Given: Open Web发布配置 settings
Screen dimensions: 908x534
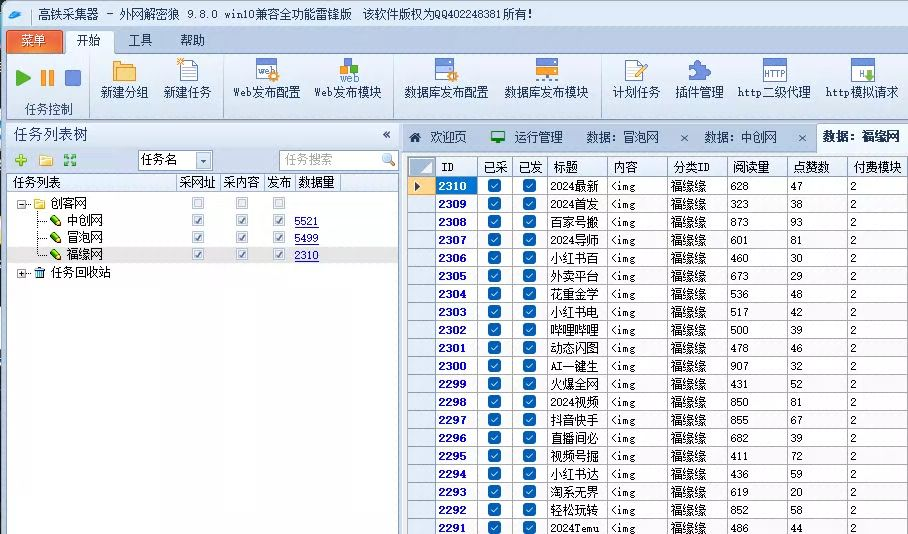Looking at the screenshot, I should [267, 79].
